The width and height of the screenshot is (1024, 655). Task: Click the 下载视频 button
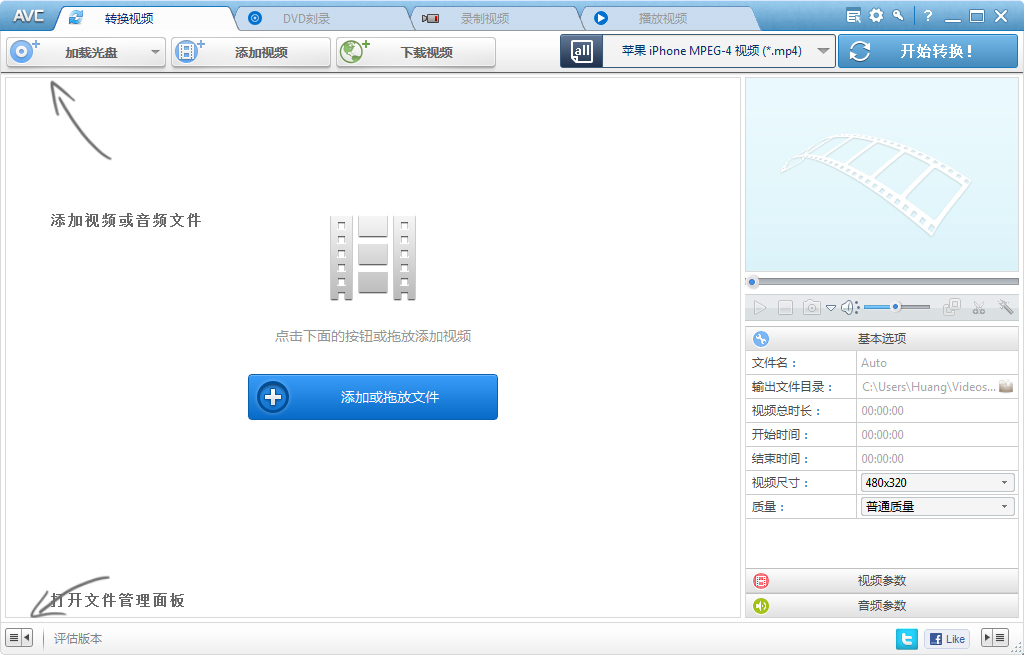(x=416, y=52)
